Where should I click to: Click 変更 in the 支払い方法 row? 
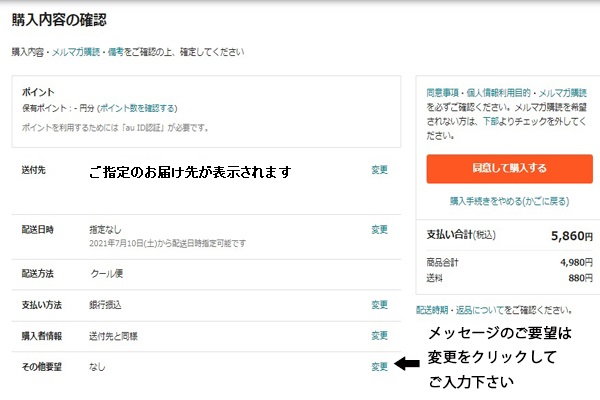(379, 304)
